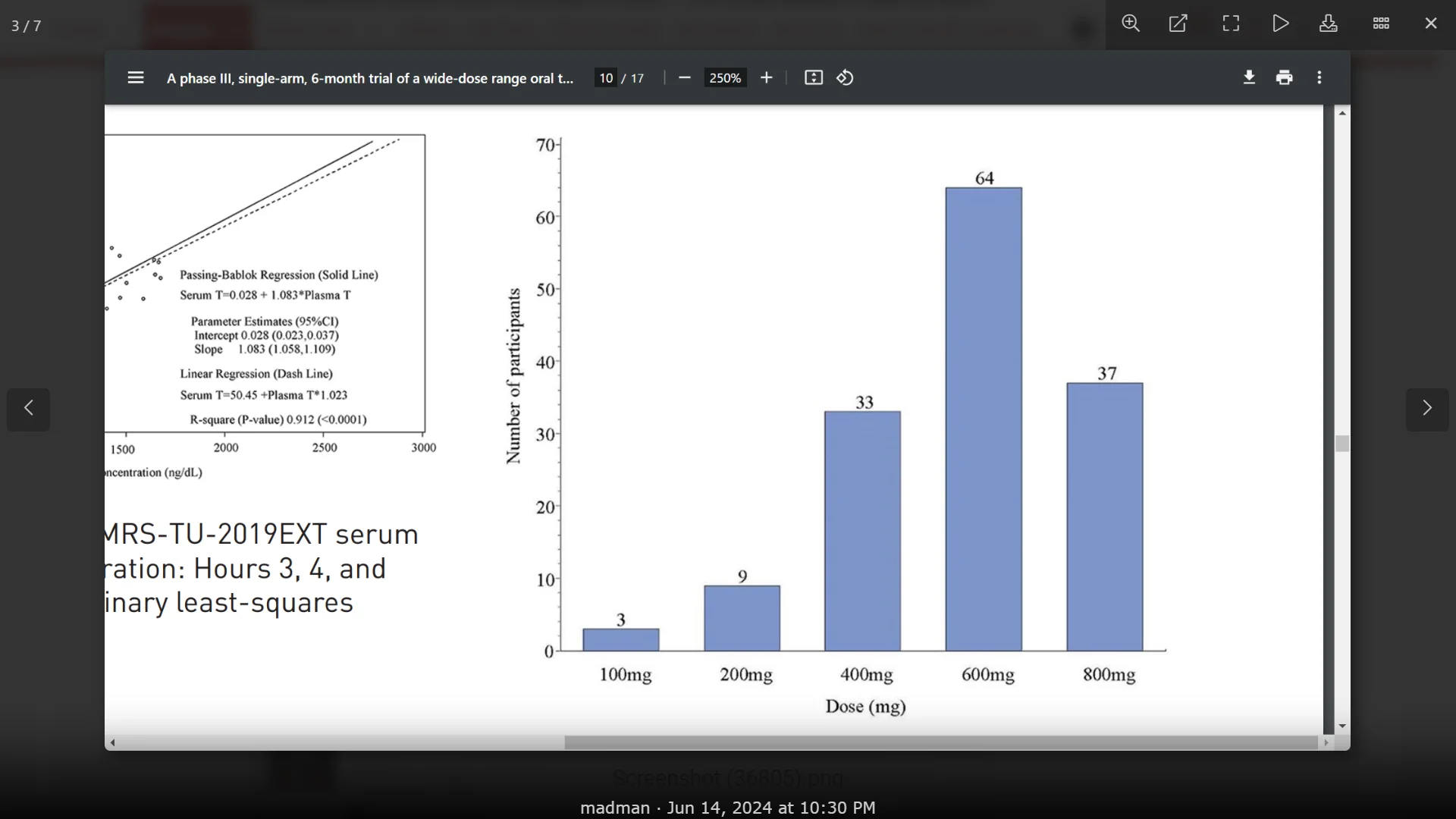Start slideshow with play button
1456x819 pixels.
pos(1281,24)
